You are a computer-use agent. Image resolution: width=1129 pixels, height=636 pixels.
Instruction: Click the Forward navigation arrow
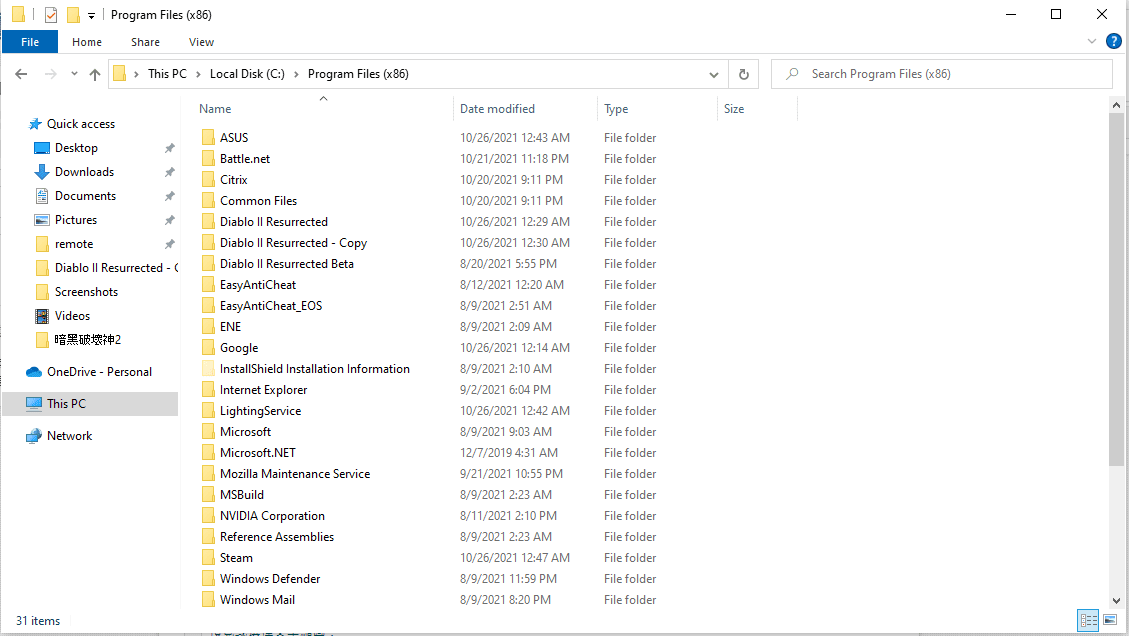coord(50,74)
